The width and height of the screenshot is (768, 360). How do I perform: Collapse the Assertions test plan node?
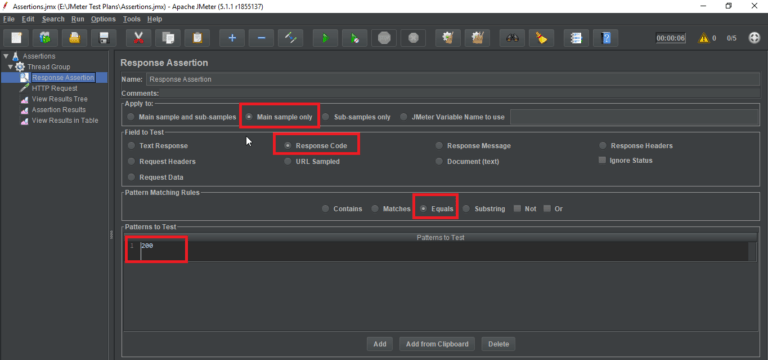click(x=5, y=56)
